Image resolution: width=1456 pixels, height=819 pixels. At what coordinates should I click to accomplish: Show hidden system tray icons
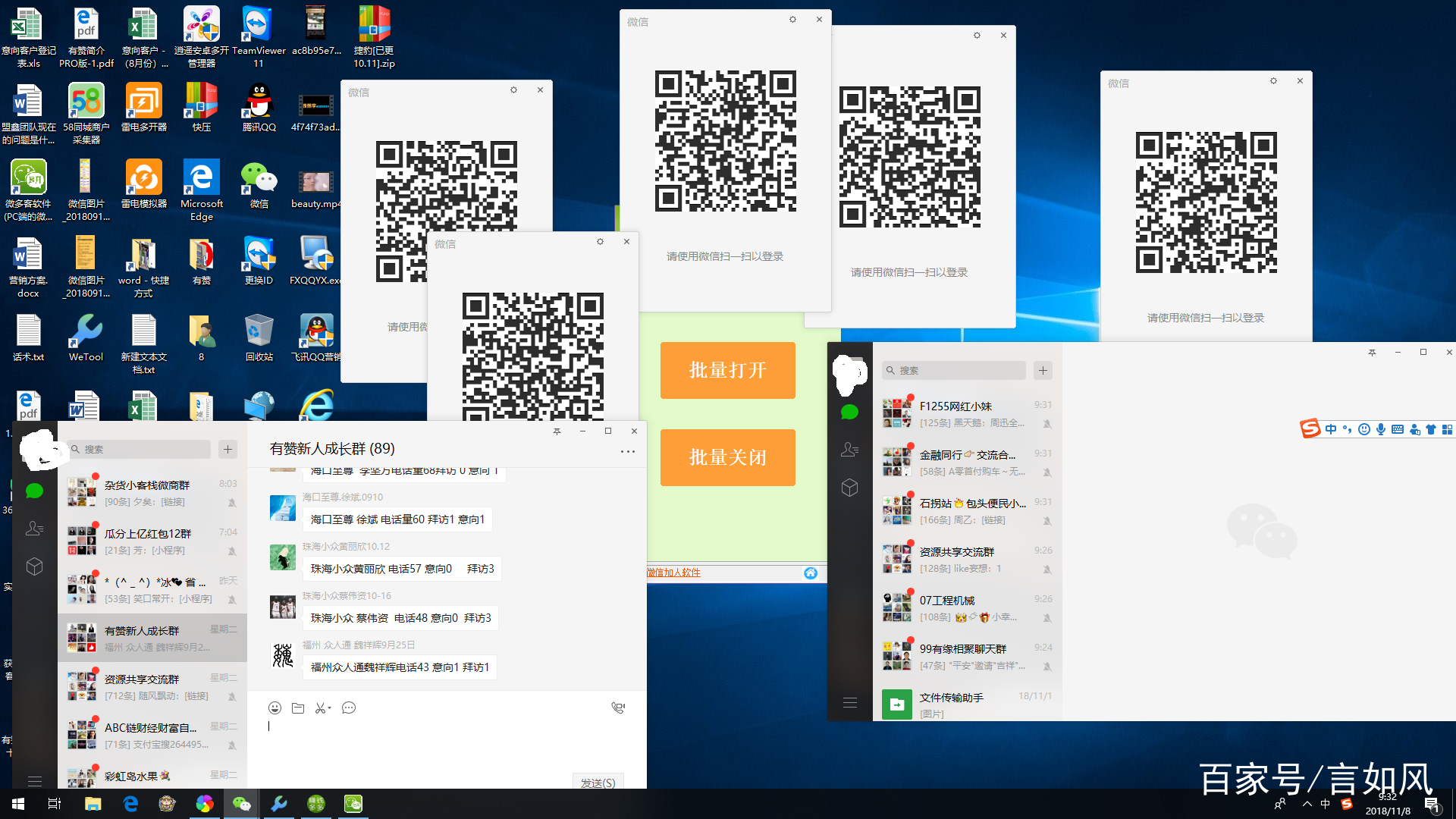(x=1307, y=804)
